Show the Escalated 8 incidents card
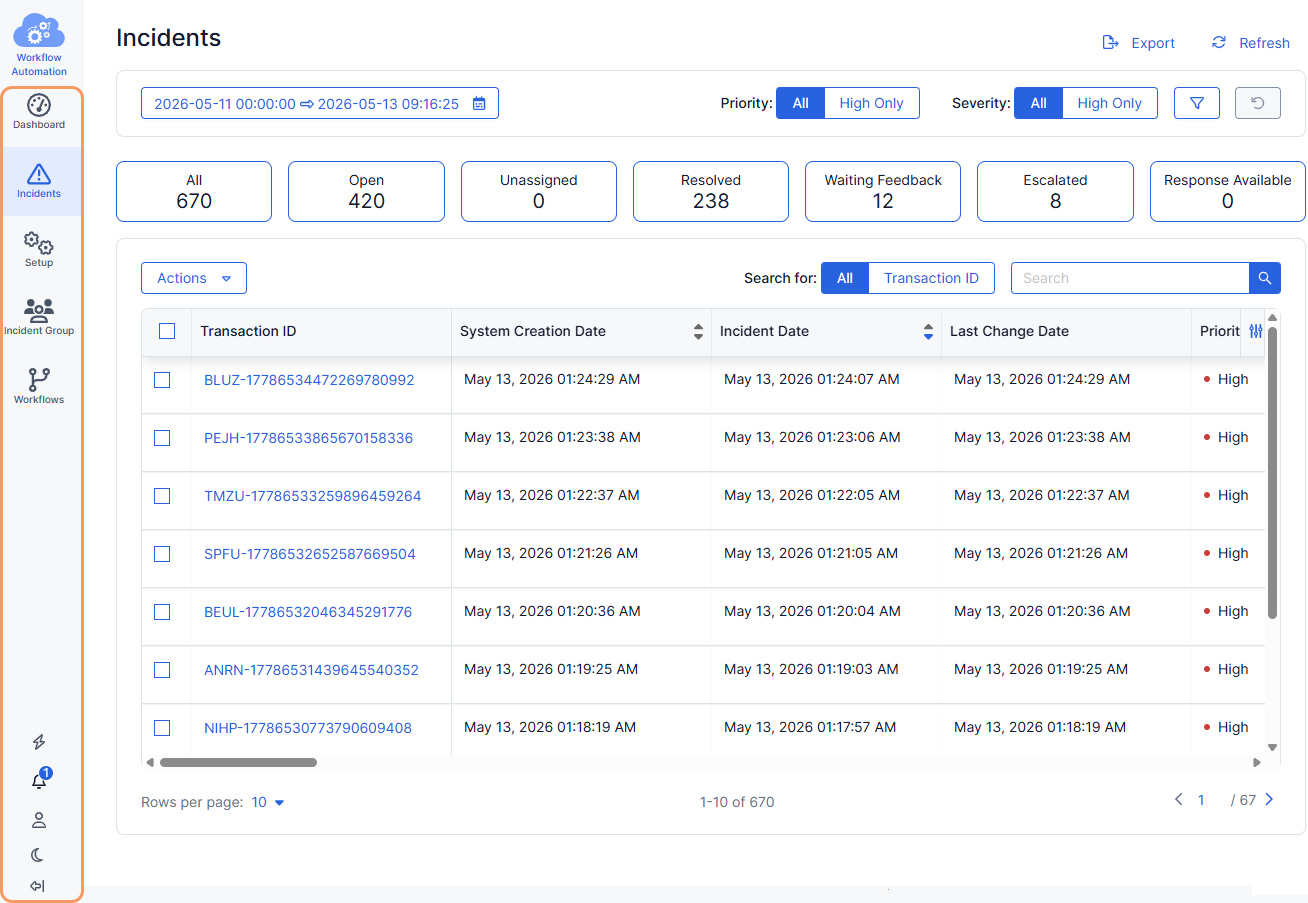 point(1055,191)
